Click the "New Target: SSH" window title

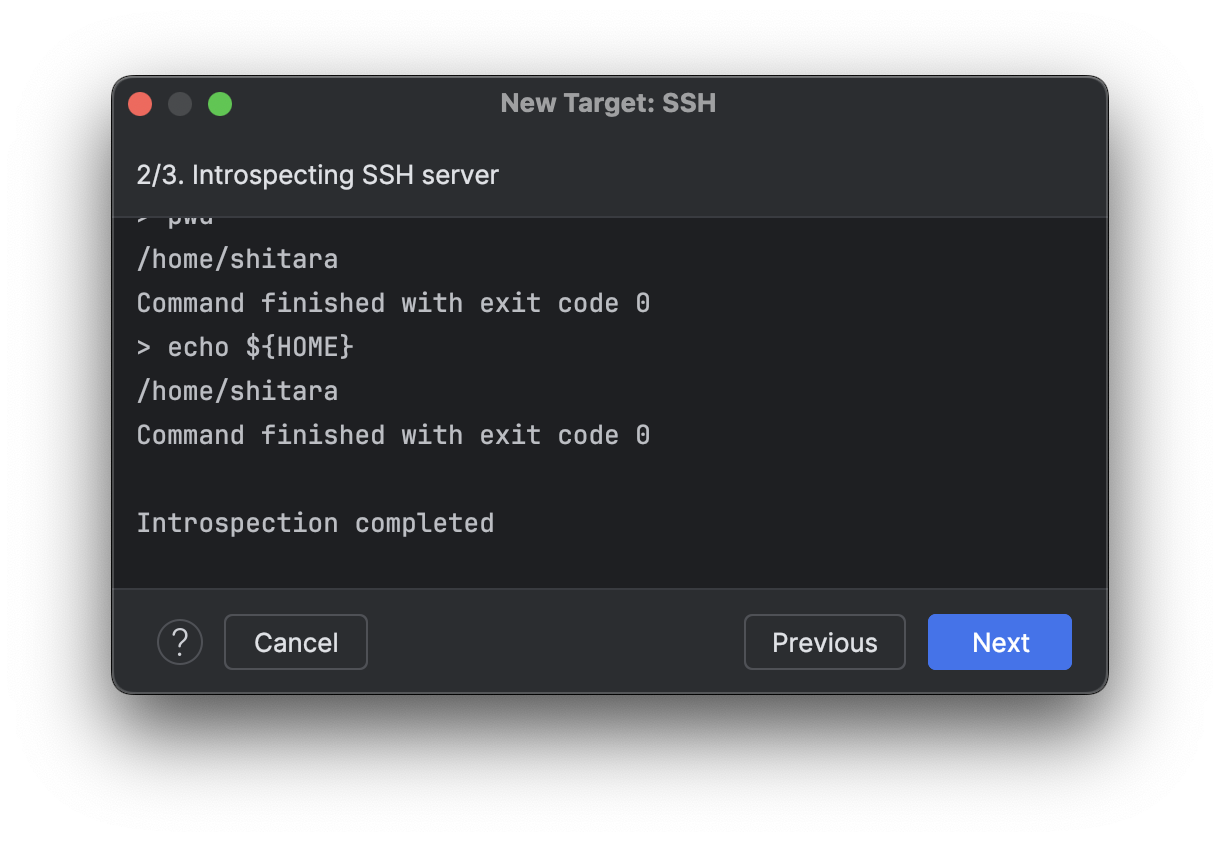point(608,103)
